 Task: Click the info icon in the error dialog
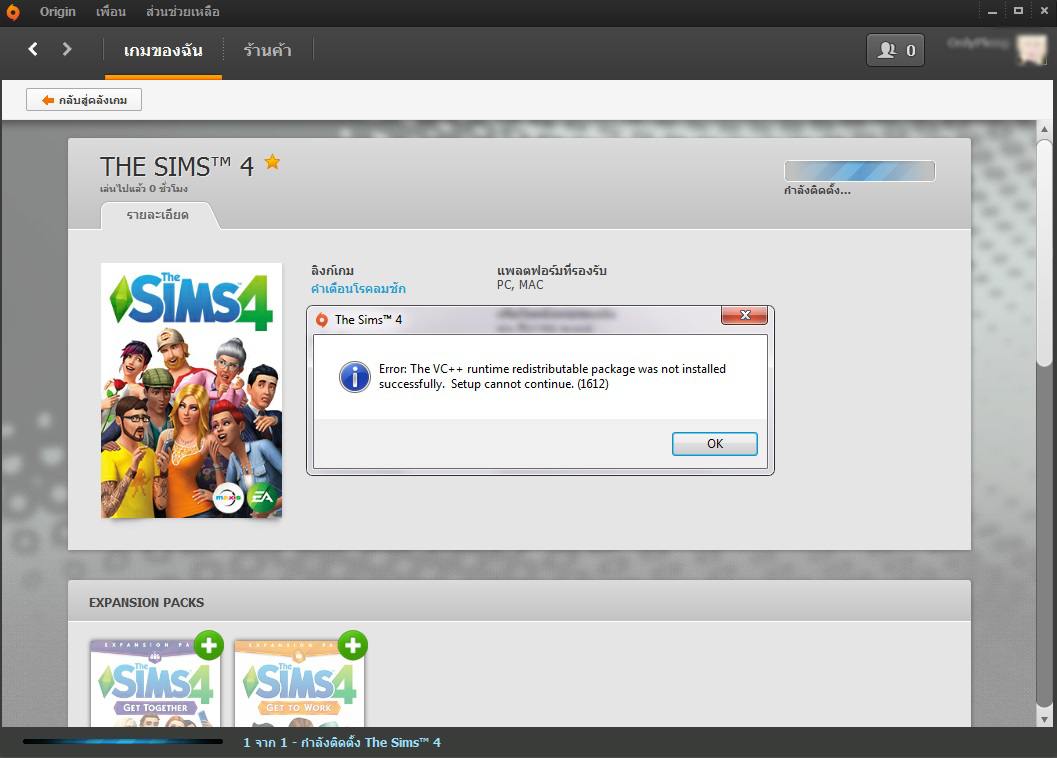tap(355, 376)
